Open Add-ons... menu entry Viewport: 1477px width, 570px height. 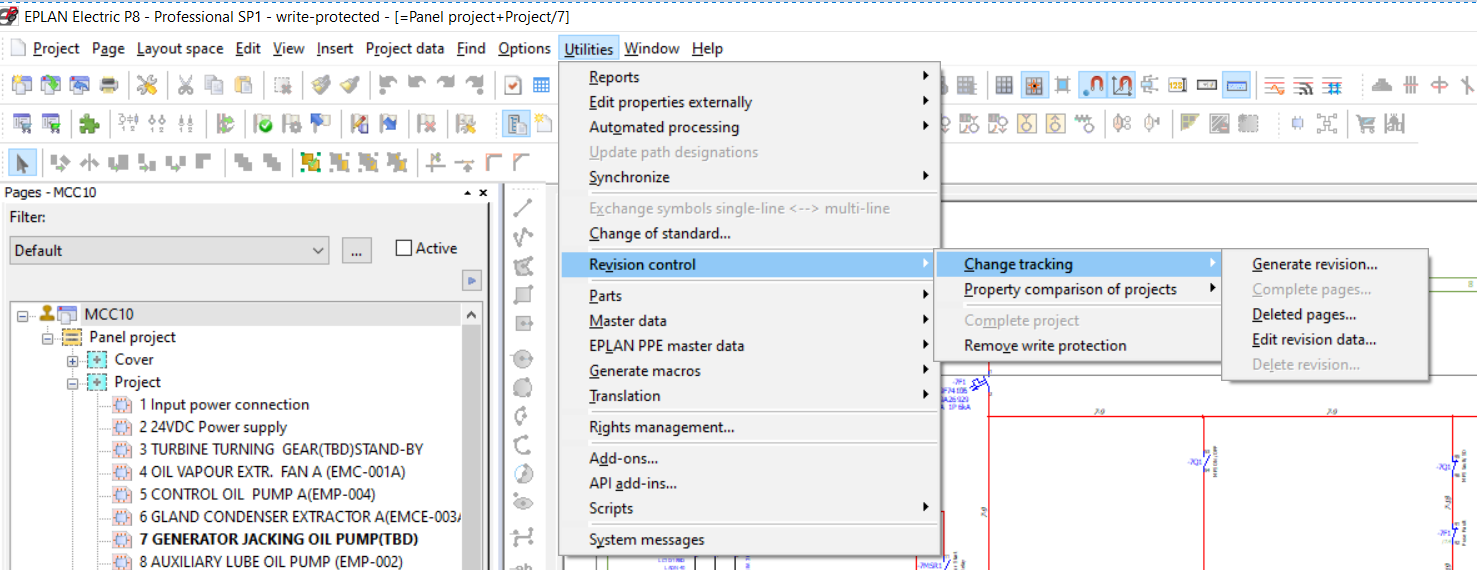click(750, 459)
